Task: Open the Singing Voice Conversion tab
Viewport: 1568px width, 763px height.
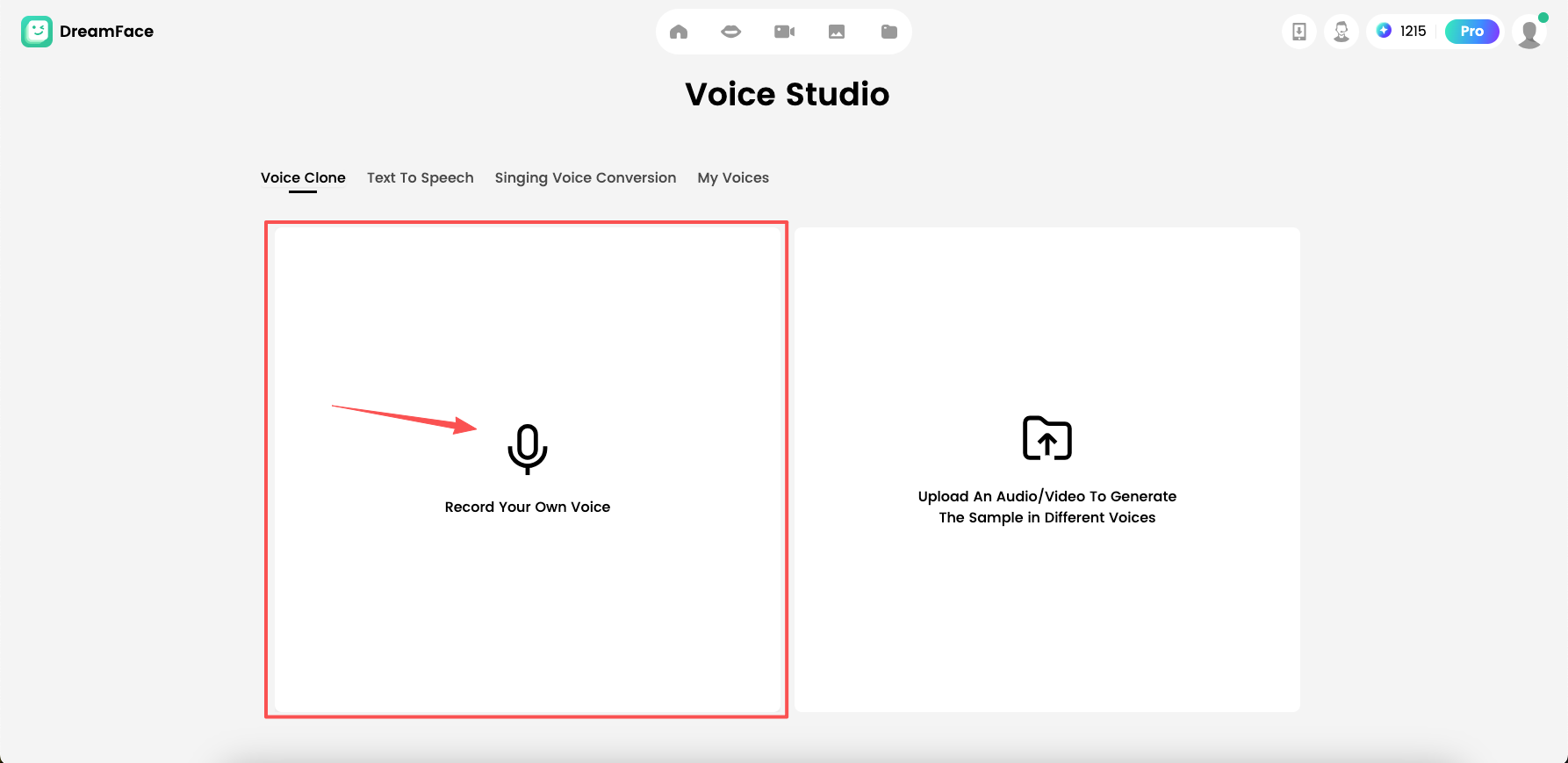Action: tap(586, 177)
